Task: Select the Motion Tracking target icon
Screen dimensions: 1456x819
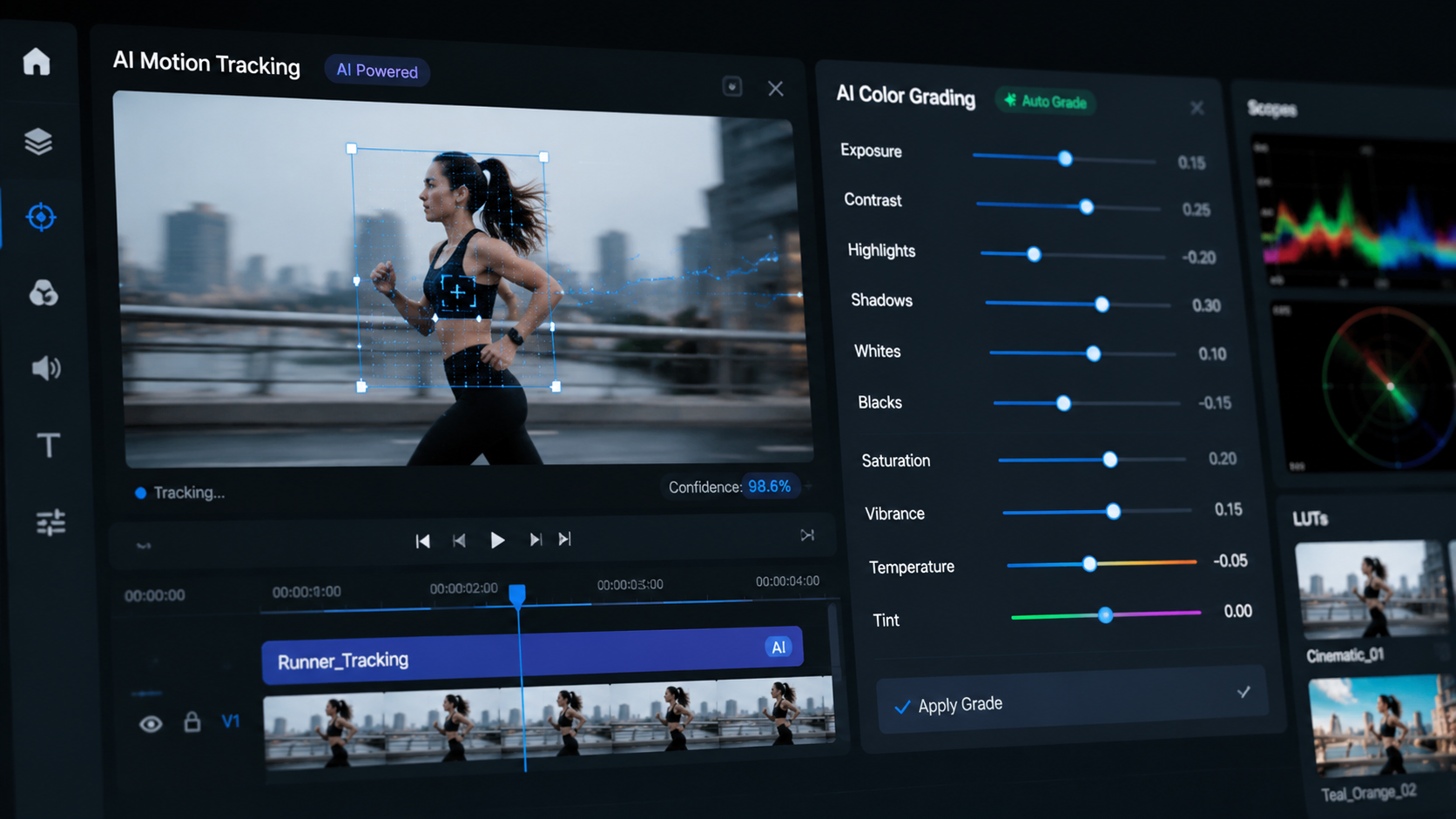Action: 41,217
